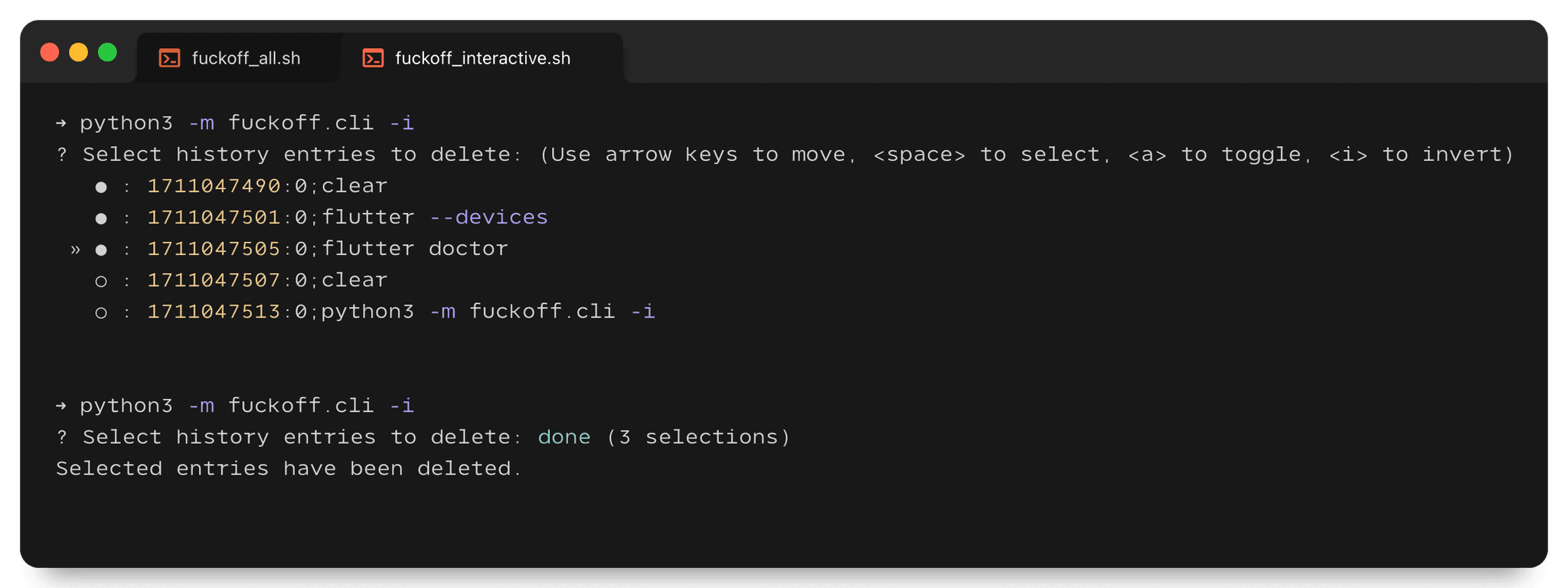
Task: Click the timestamp 1711047505 in the history list
Action: [x=214, y=249]
